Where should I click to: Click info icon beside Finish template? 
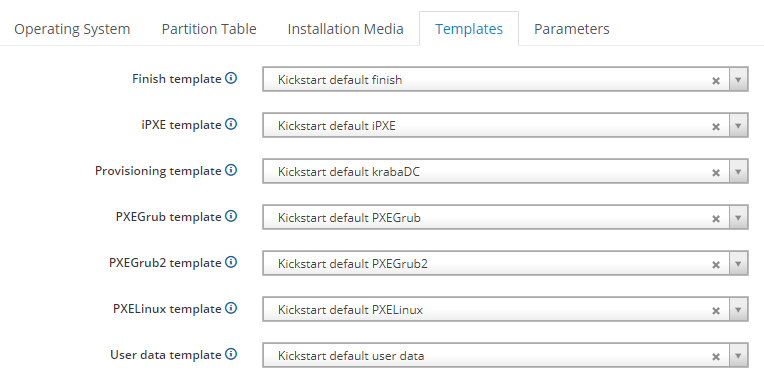coord(231,78)
